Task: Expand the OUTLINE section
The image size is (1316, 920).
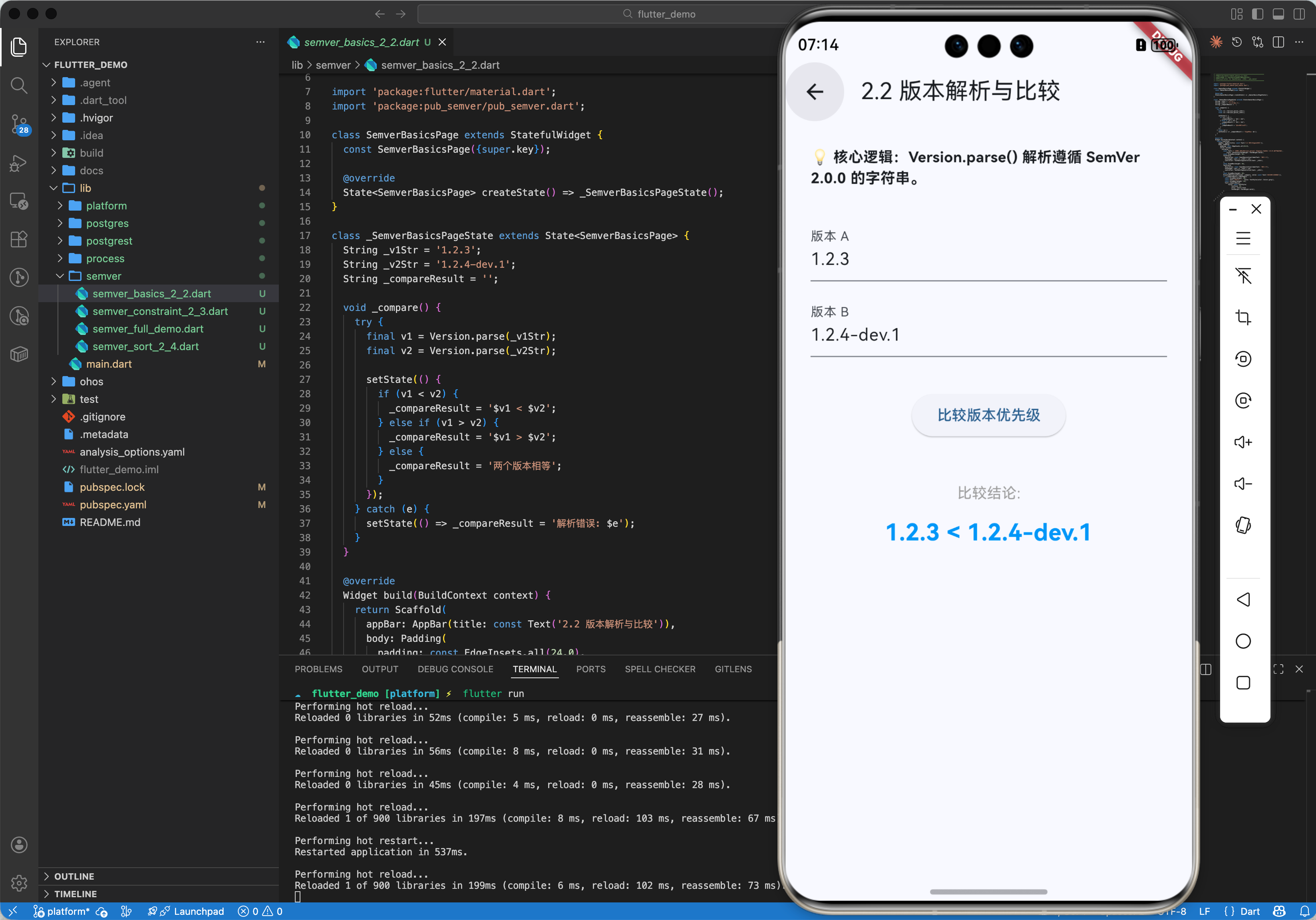Action: pyautogui.click(x=74, y=876)
